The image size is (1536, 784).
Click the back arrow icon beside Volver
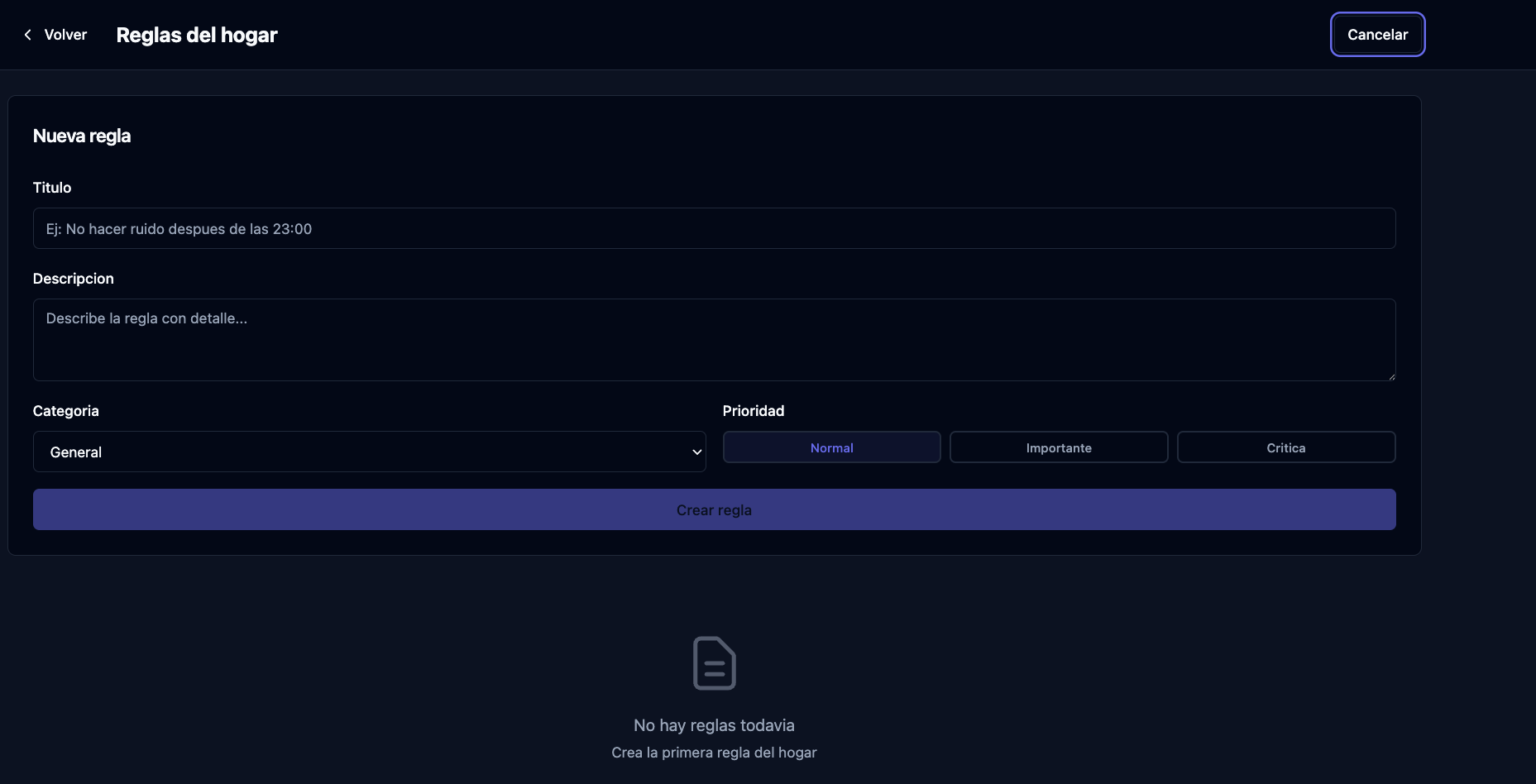click(x=28, y=35)
